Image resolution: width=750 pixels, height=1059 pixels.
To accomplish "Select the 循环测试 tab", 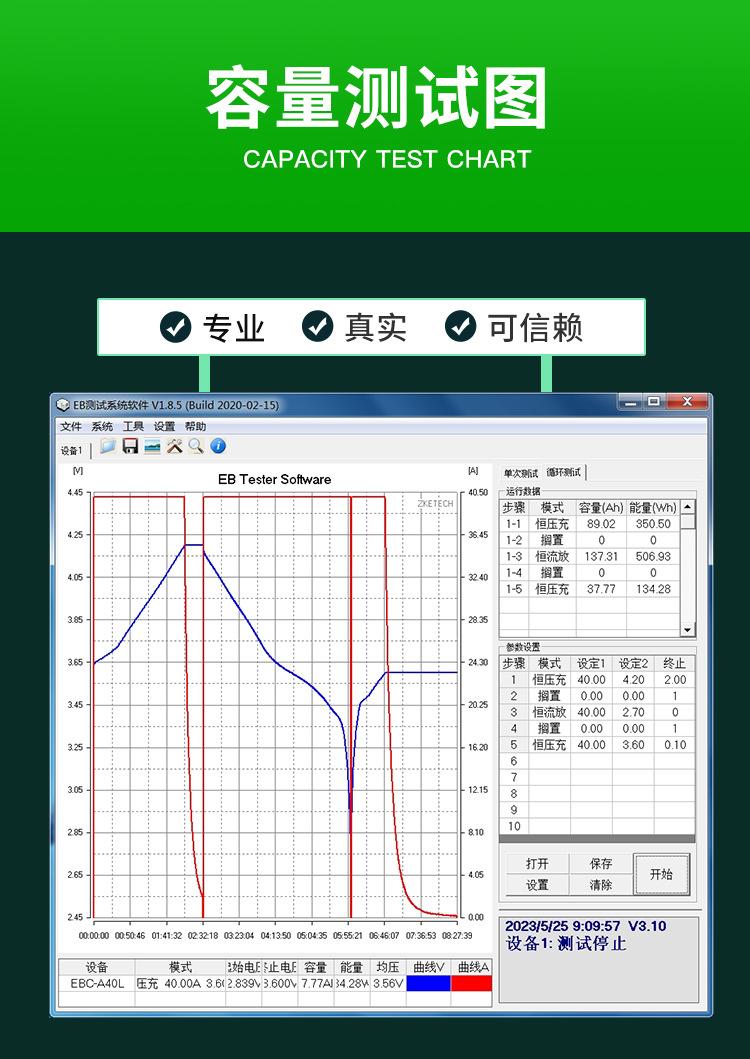I will 564,472.
